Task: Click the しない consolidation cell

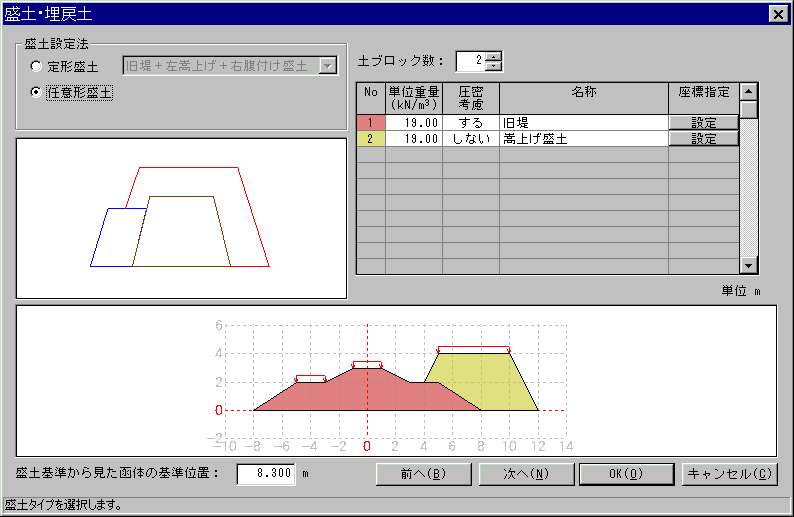Action: (470, 139)
